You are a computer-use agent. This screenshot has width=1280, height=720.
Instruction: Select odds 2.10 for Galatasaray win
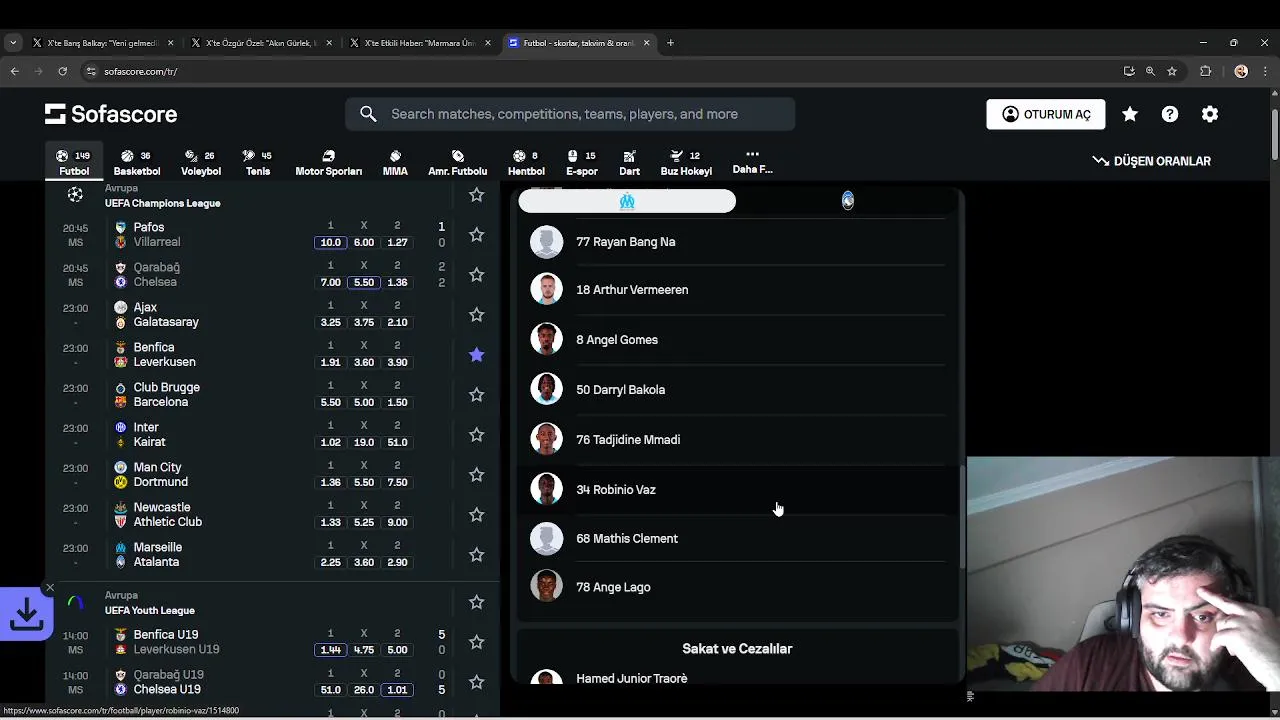pos(397,322)
